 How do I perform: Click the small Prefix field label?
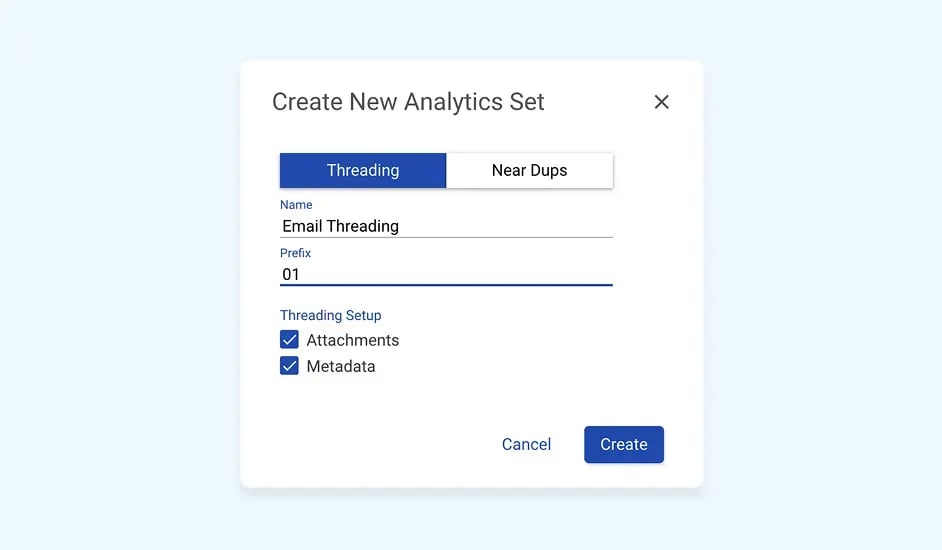click(295, 253)
